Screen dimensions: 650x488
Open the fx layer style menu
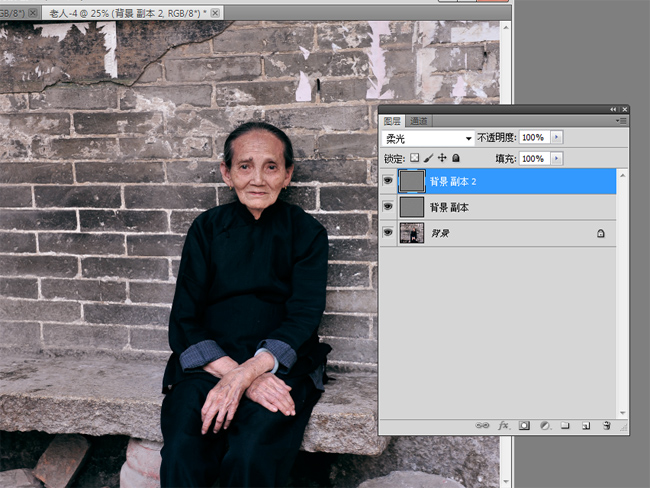point(503,425)
